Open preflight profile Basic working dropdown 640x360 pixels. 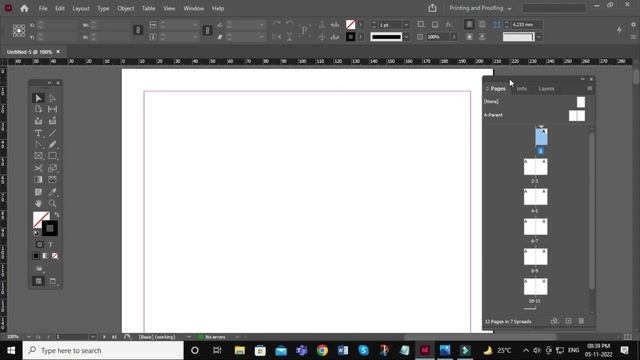coord(189,337)
